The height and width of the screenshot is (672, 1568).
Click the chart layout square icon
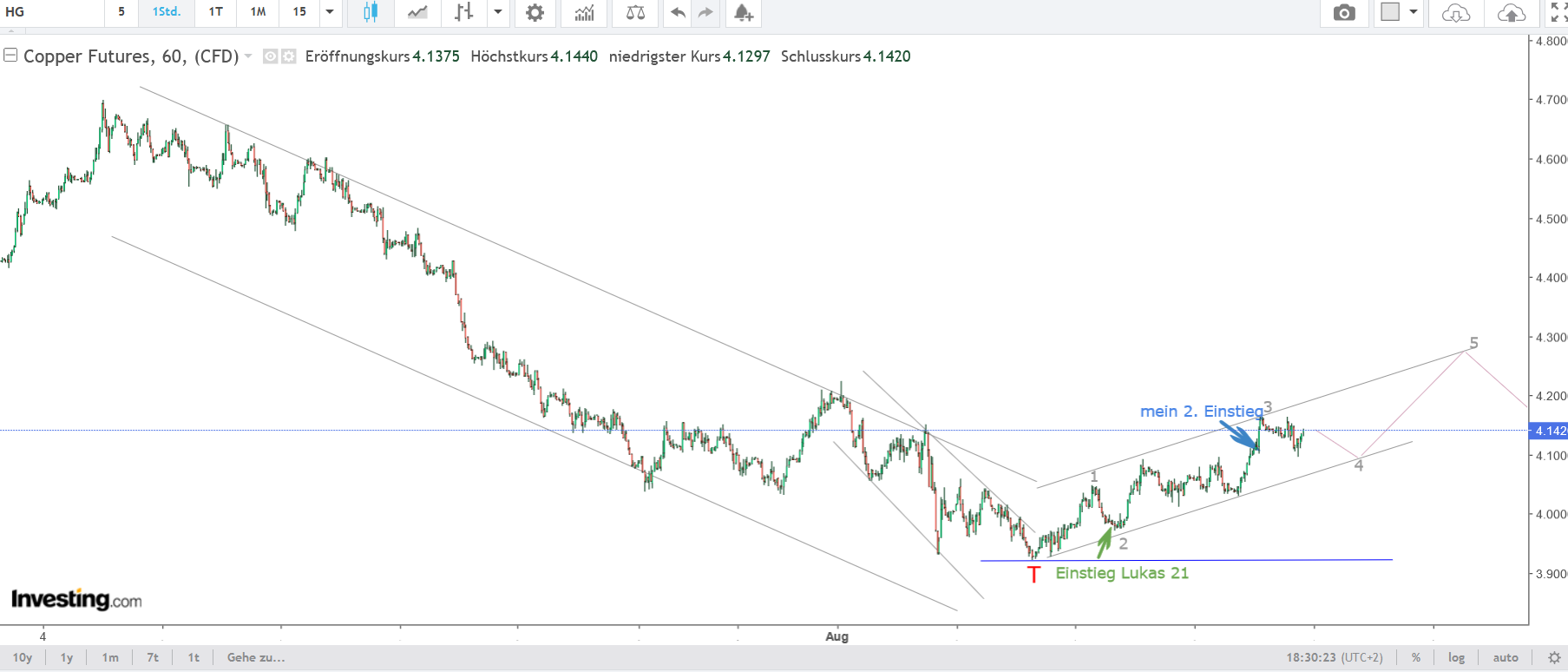[1390, 12]
